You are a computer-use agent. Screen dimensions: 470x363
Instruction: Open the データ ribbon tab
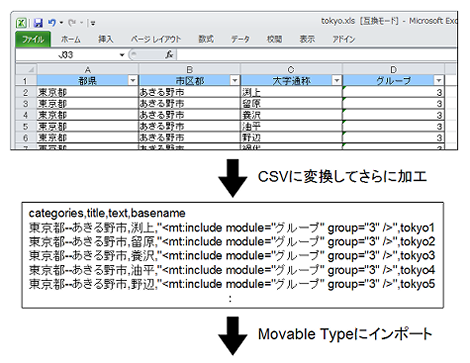point(240,39)
